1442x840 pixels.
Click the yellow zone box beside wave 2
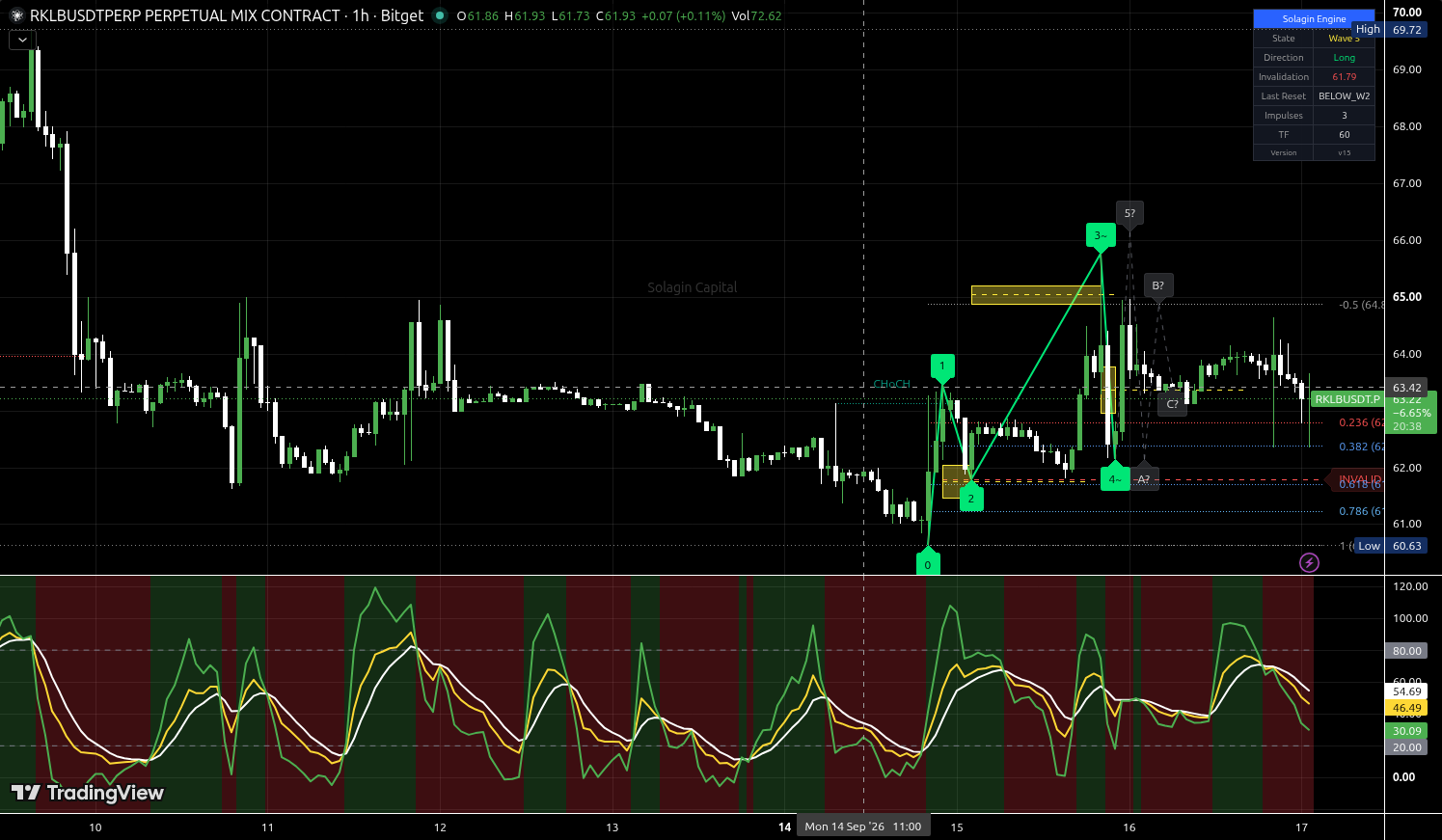[955, 481]
